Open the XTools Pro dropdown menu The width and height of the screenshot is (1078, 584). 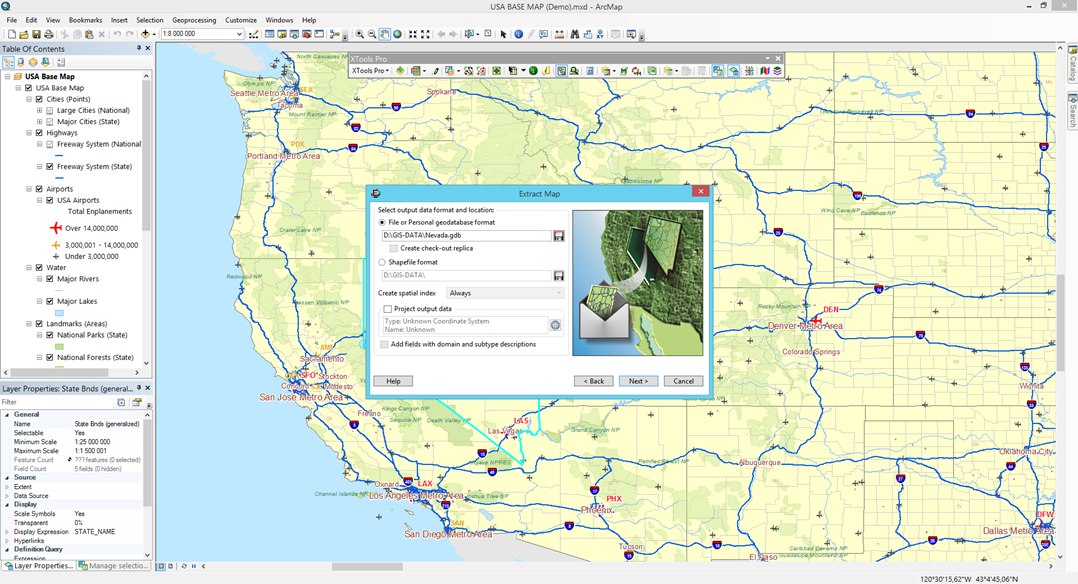[371, 70]
